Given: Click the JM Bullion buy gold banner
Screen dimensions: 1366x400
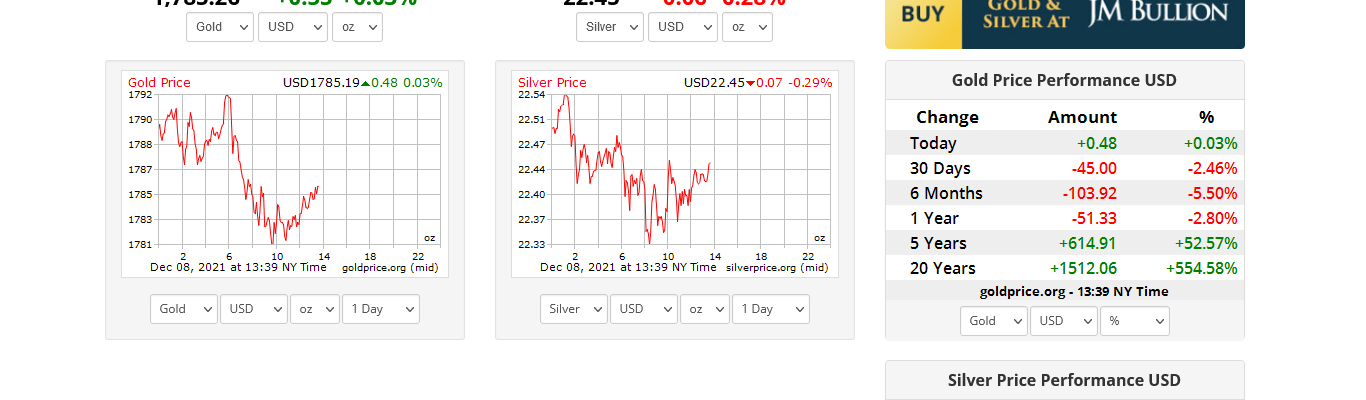Looking at the screenshot, I should click(x=1064, y=23).
